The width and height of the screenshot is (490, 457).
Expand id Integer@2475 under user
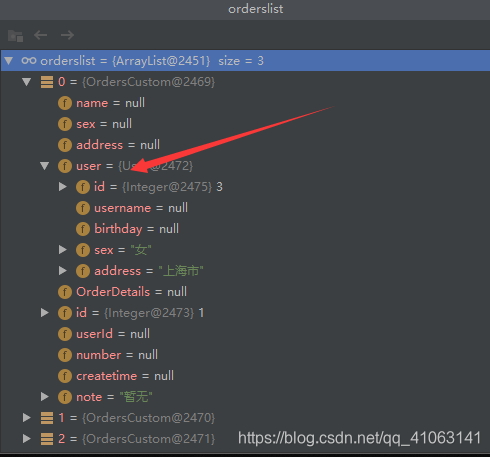pos(63,187)
